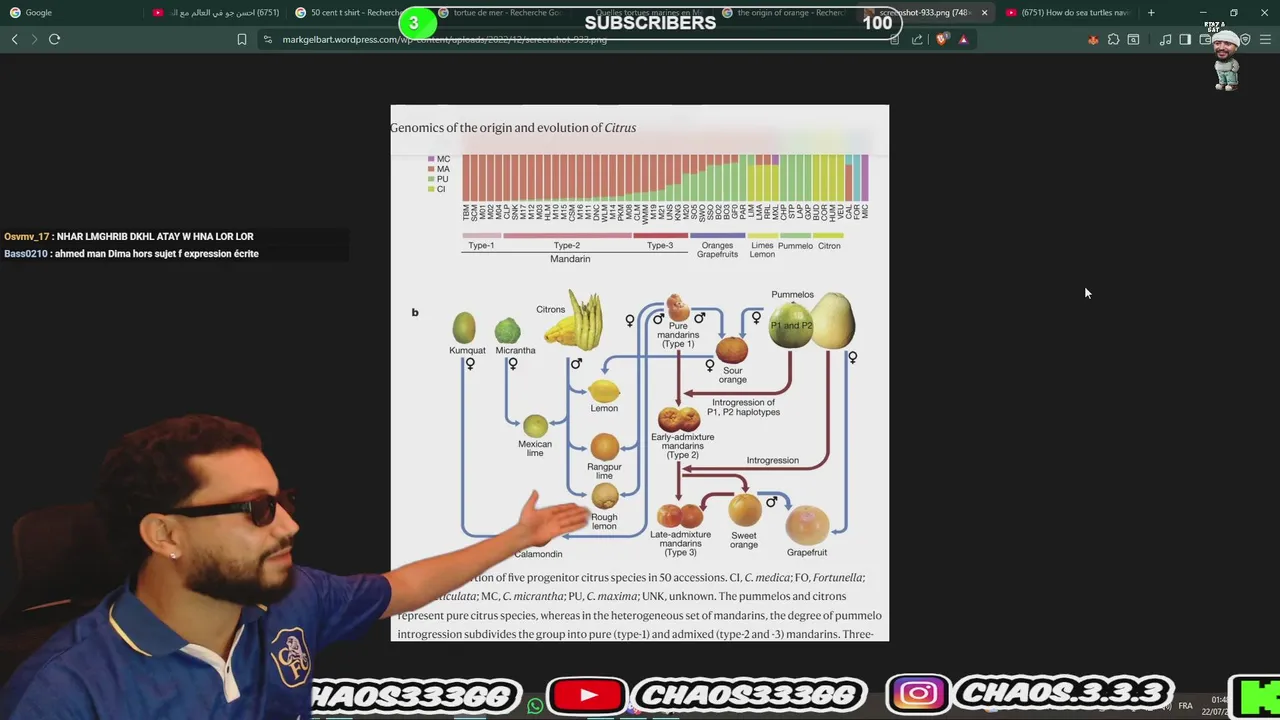Image resolution: width=1280 pixels, height=720 pixels.
Task: Switch to 'How do sea turtles nav' YouTube tab
Action: 1068,12
